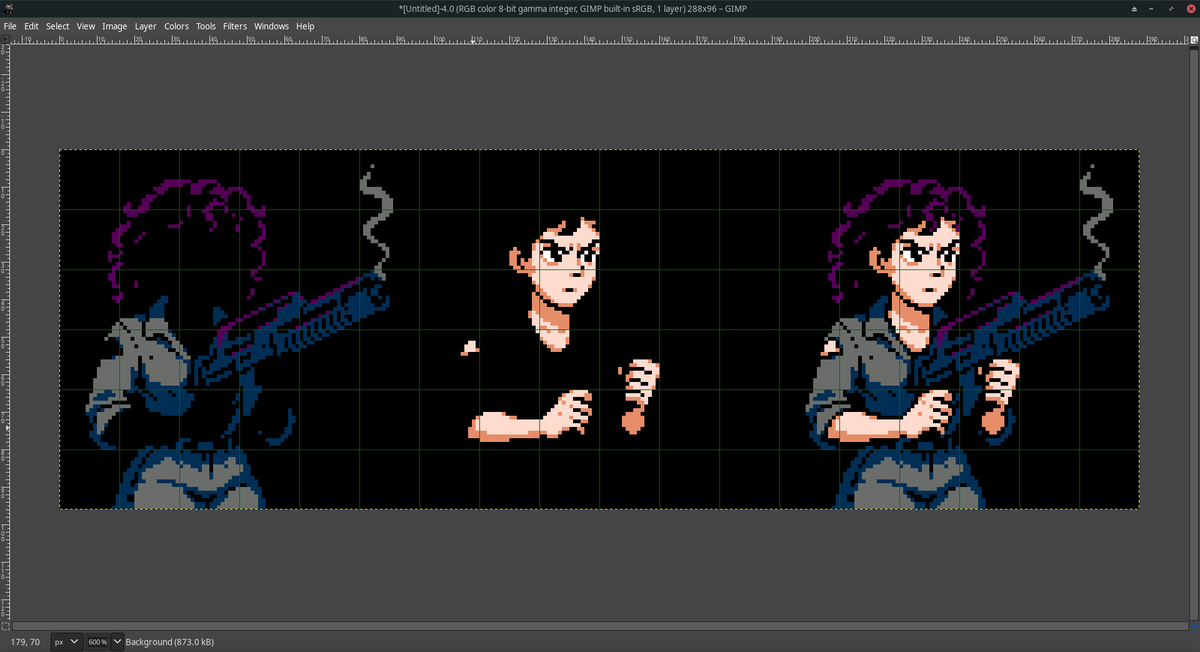Click the horizontal scrollbar
Viewport: 1200px width, 652px height.
[x=600, y=626]
